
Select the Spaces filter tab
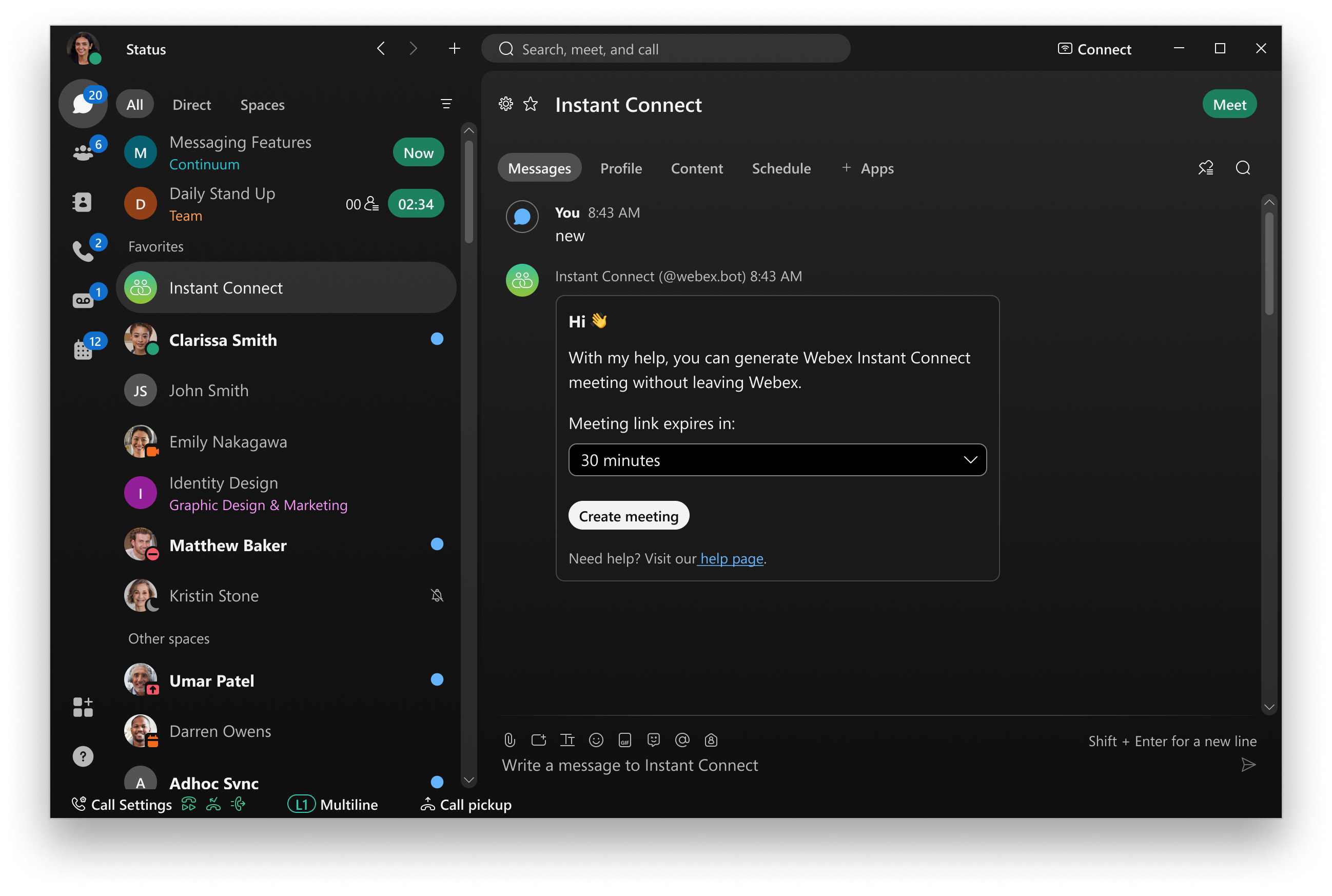[x=262, y=105]
